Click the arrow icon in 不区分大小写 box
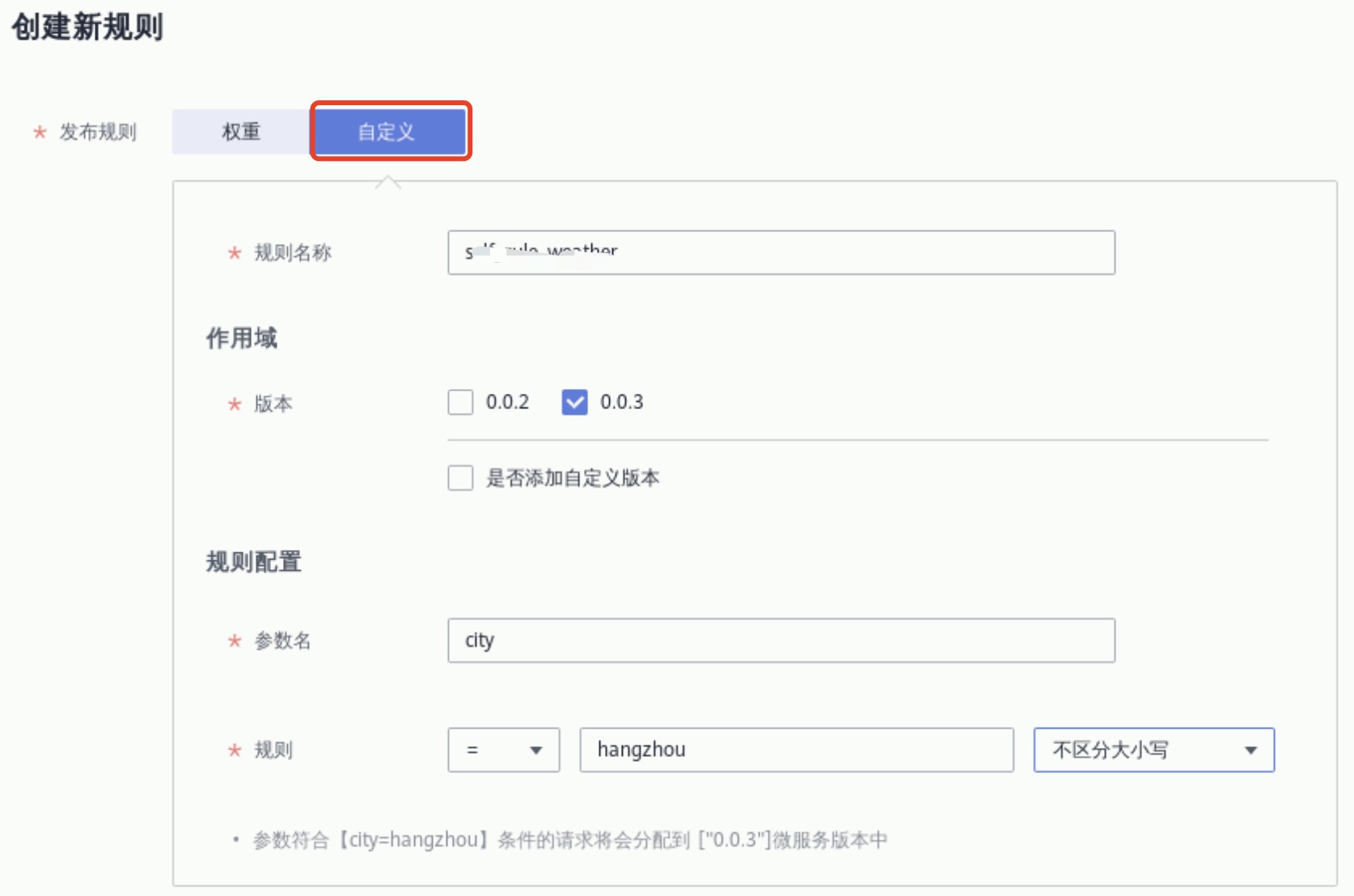This screenshot has height=896, width=1354. point(1250,750)
